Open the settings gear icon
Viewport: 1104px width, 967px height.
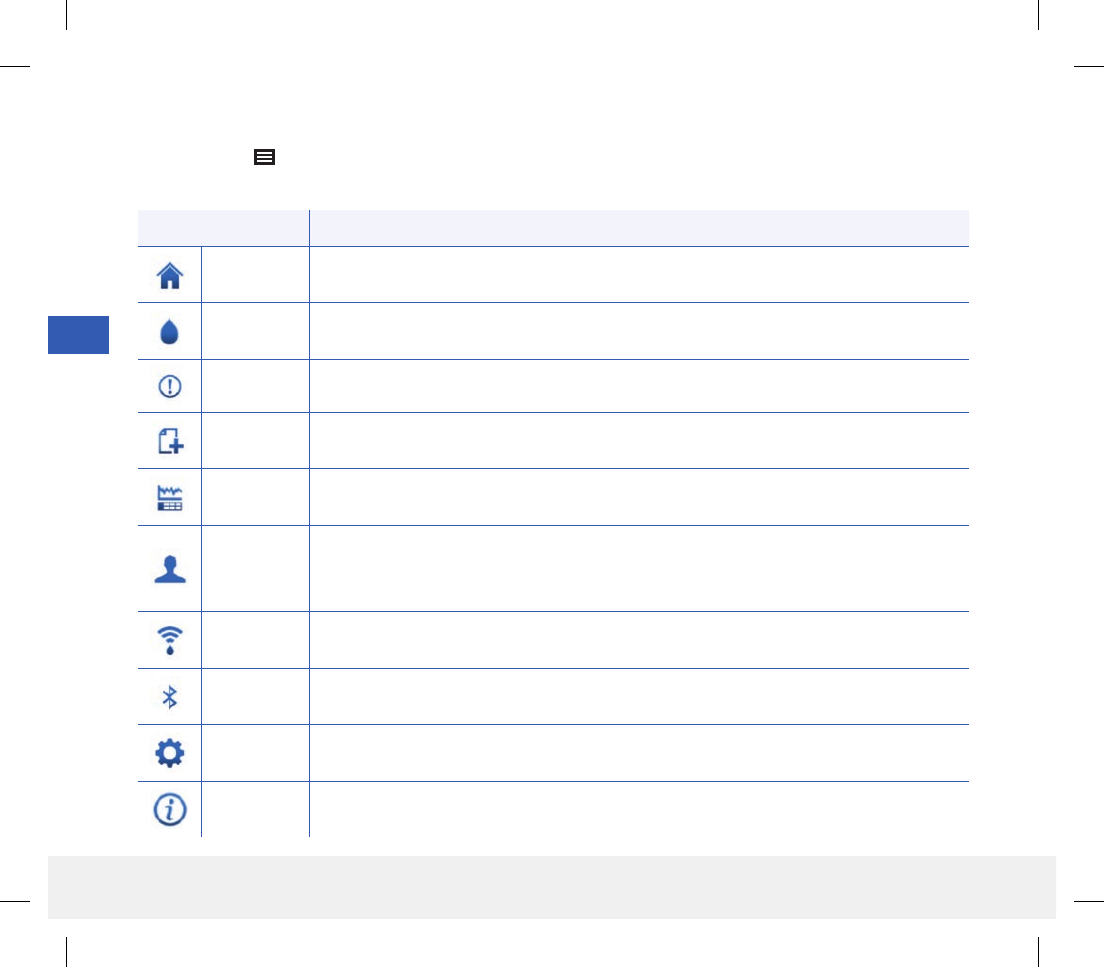tap(170, 753)
